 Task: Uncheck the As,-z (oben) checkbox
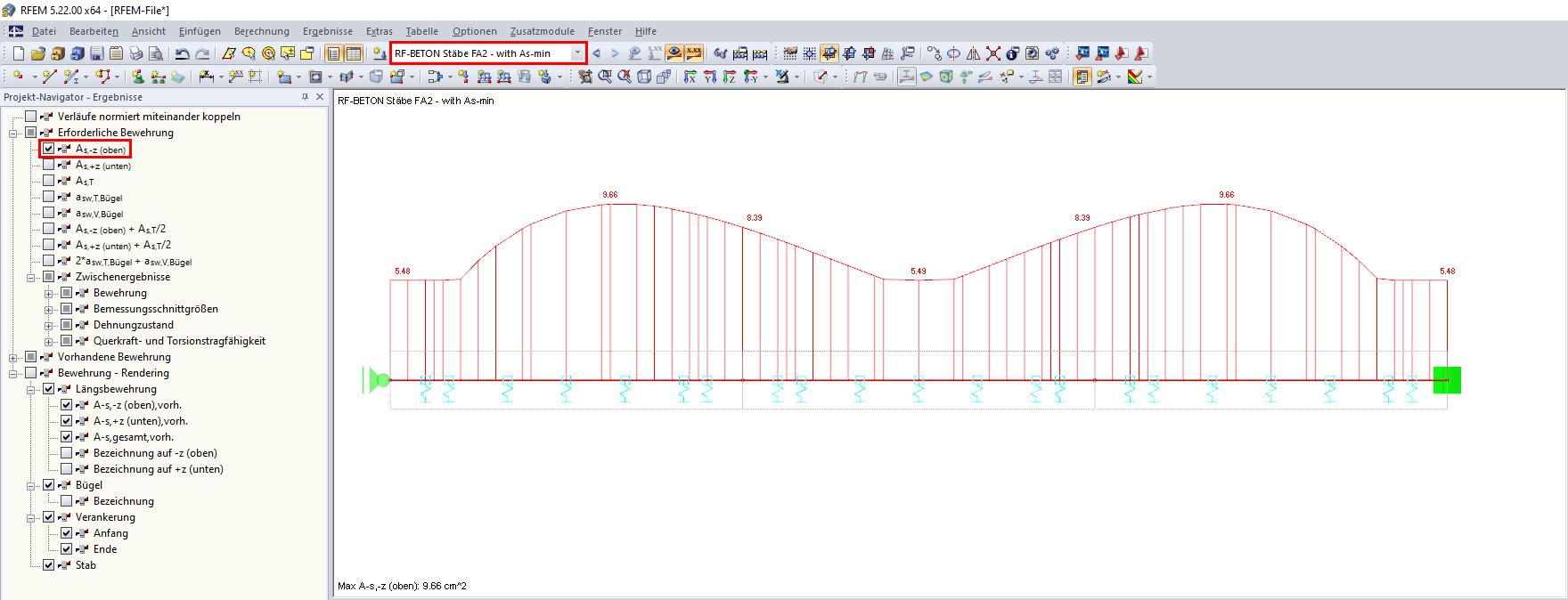(x=49, y=149)
